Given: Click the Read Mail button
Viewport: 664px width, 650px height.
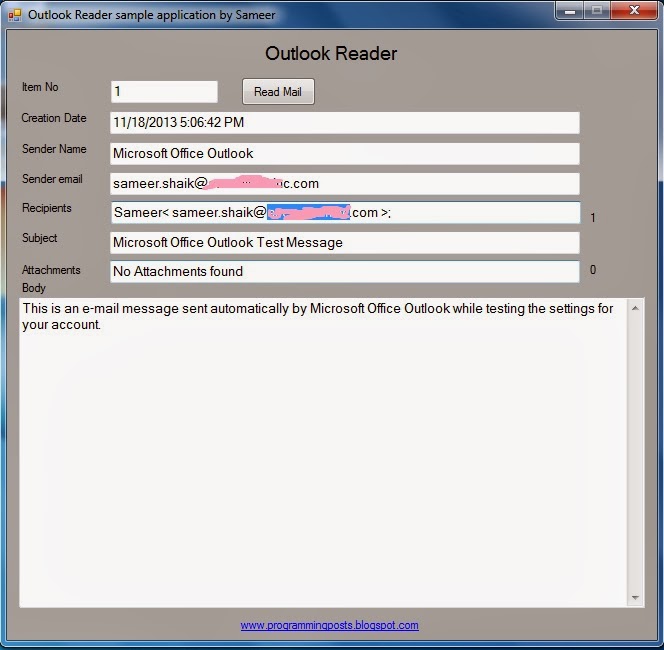Looking at the screenshot, I should point(278,91).
